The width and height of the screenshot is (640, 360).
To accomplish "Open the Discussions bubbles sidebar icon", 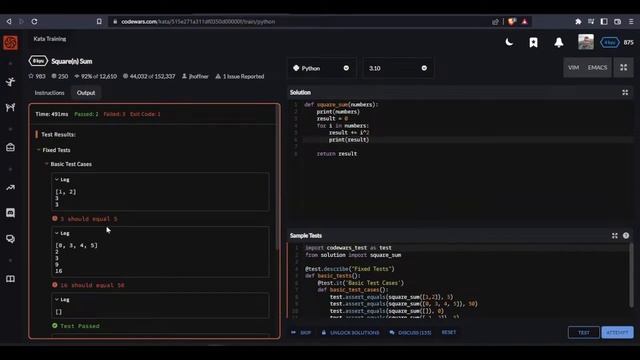I will pos(10,239).
